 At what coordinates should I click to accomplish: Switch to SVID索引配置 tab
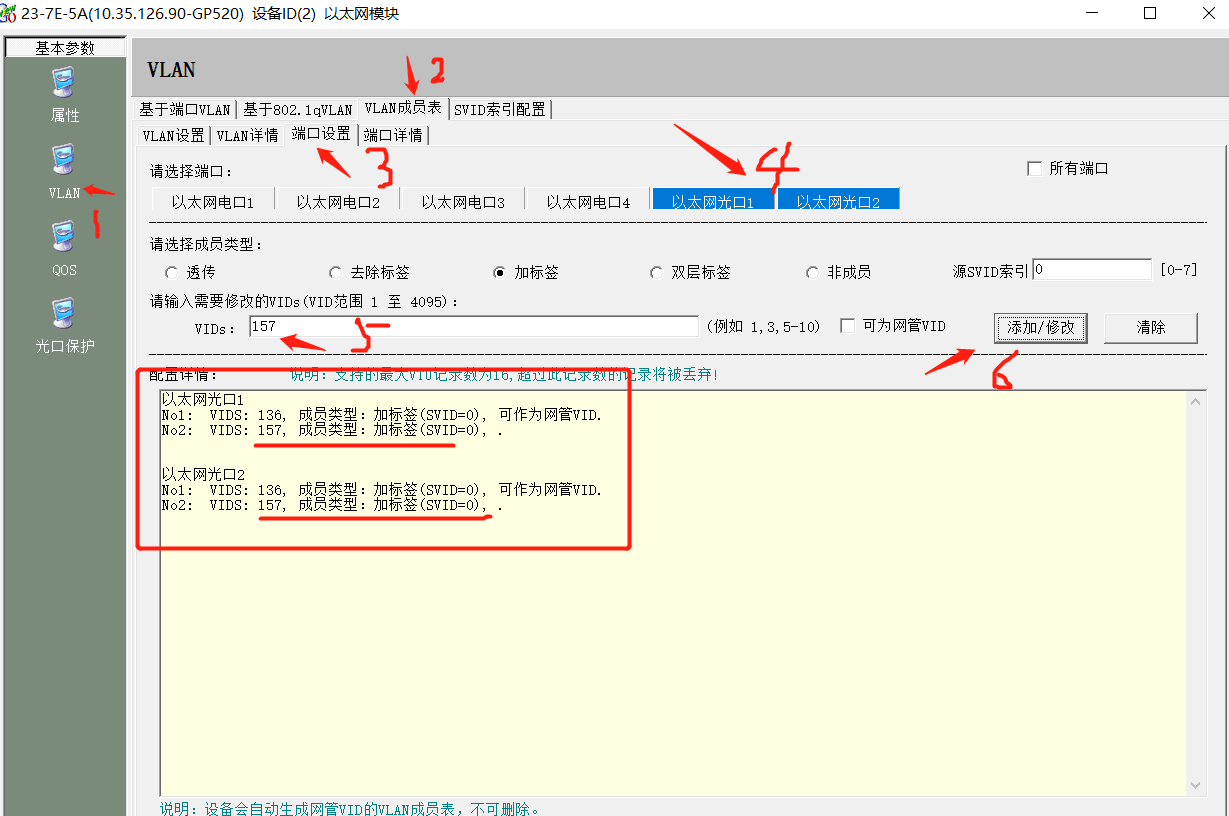(x=500, y=109)
